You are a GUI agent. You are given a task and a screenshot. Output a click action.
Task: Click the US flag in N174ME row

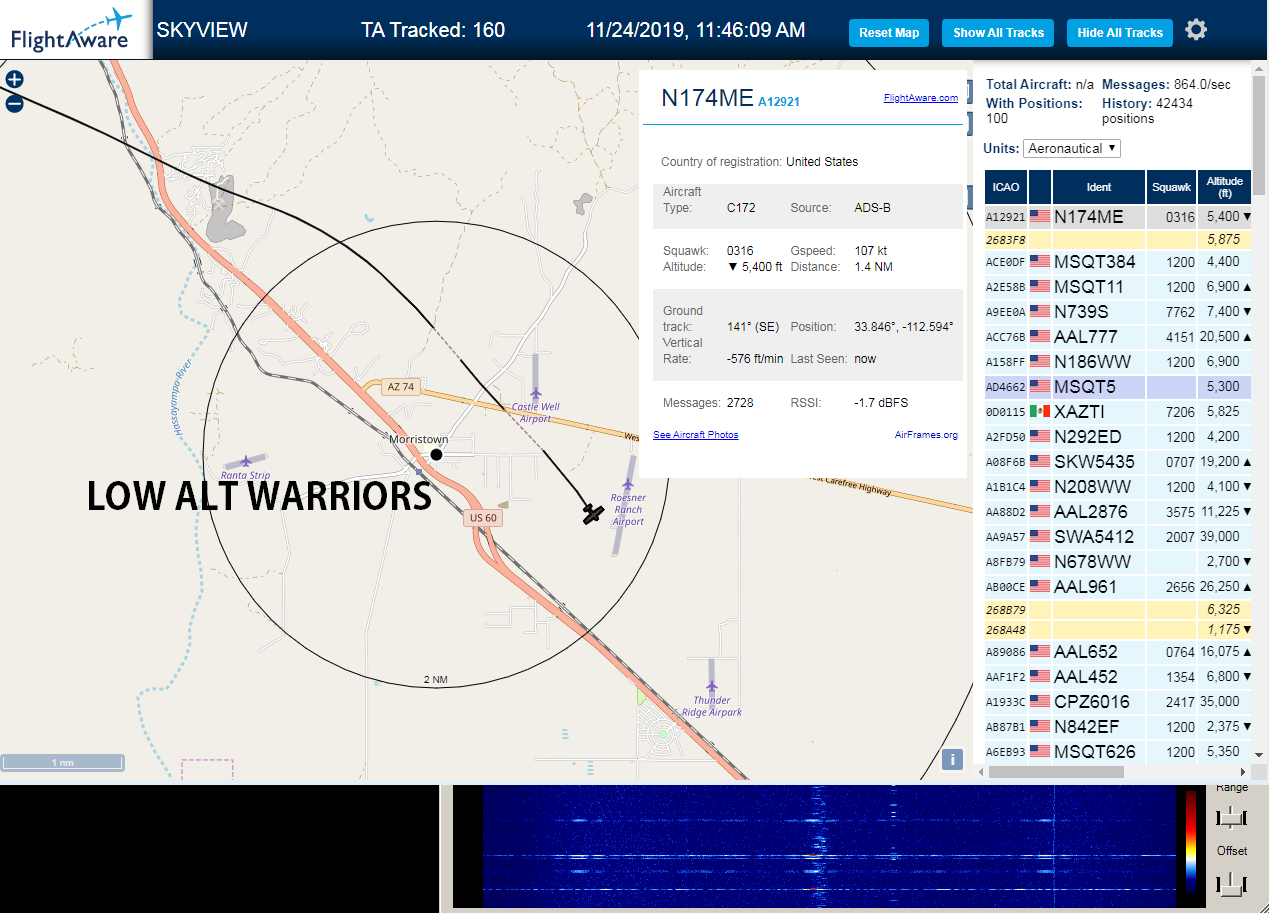tap(1039, 217)
